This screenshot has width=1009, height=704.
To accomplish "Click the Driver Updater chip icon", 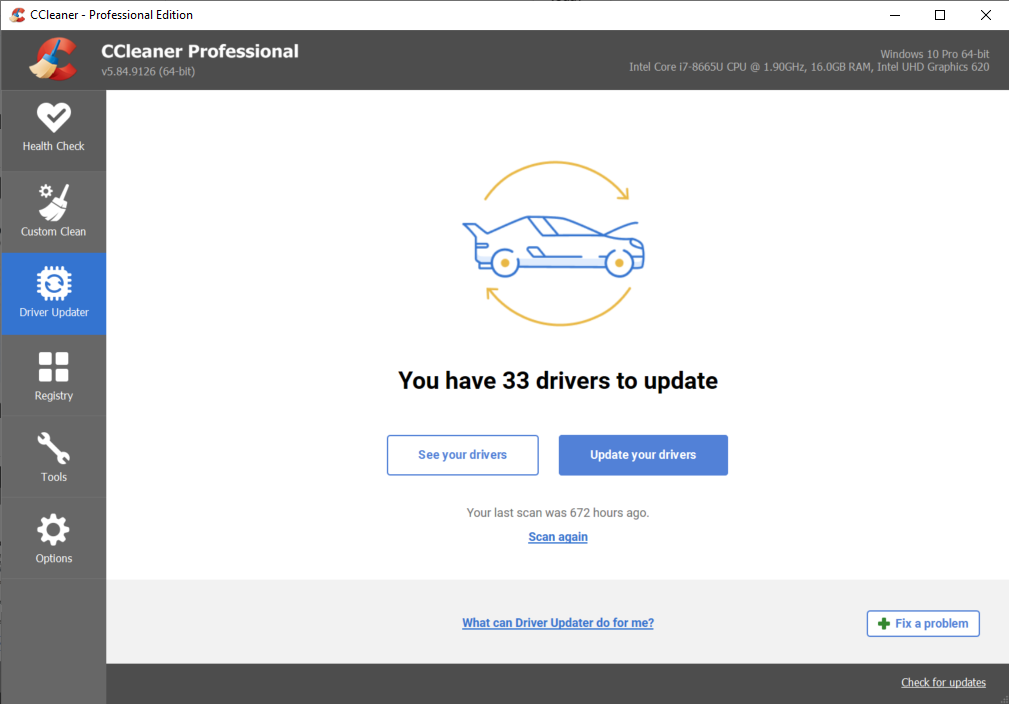I will [53, 284].
